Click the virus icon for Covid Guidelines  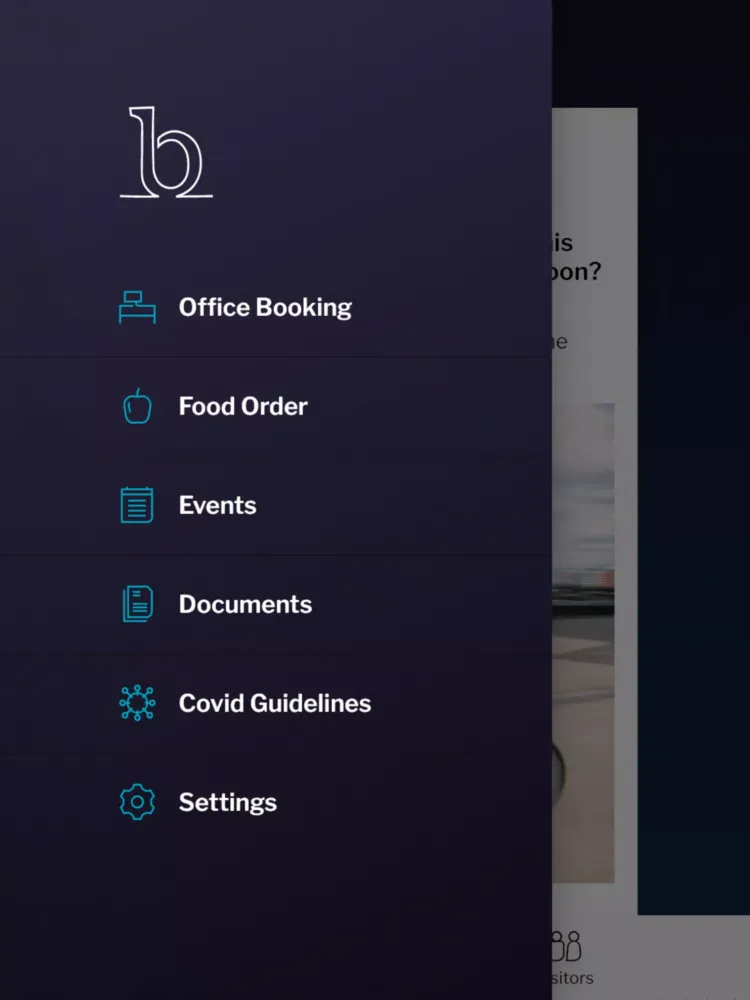click(137, 703)
